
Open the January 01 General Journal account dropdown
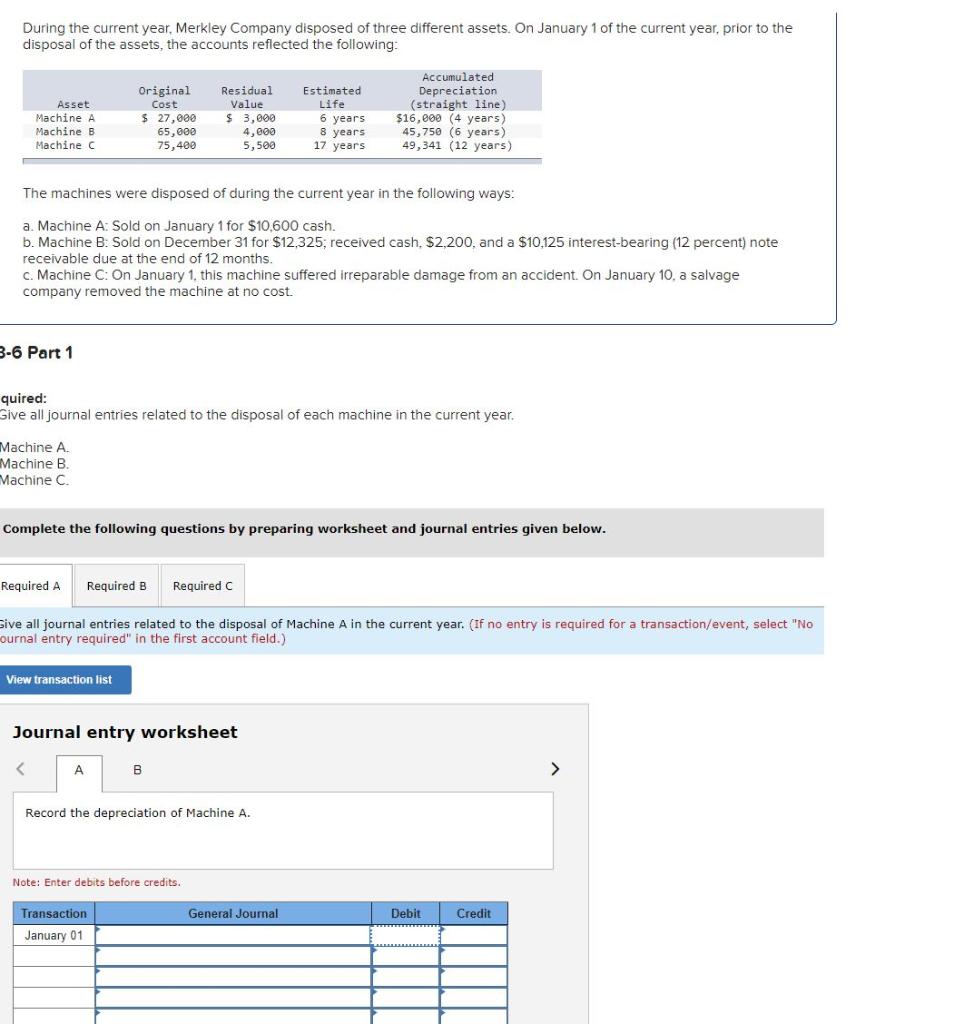pos(233,935)
